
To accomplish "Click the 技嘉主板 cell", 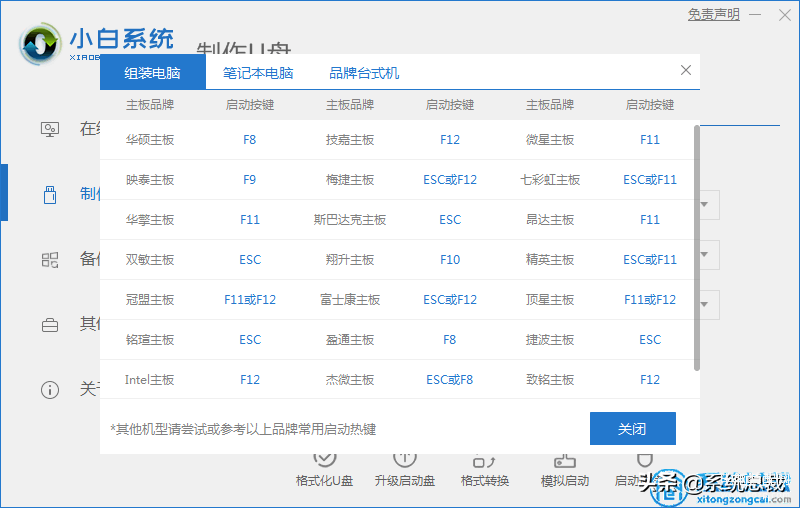I will point(350,140).
